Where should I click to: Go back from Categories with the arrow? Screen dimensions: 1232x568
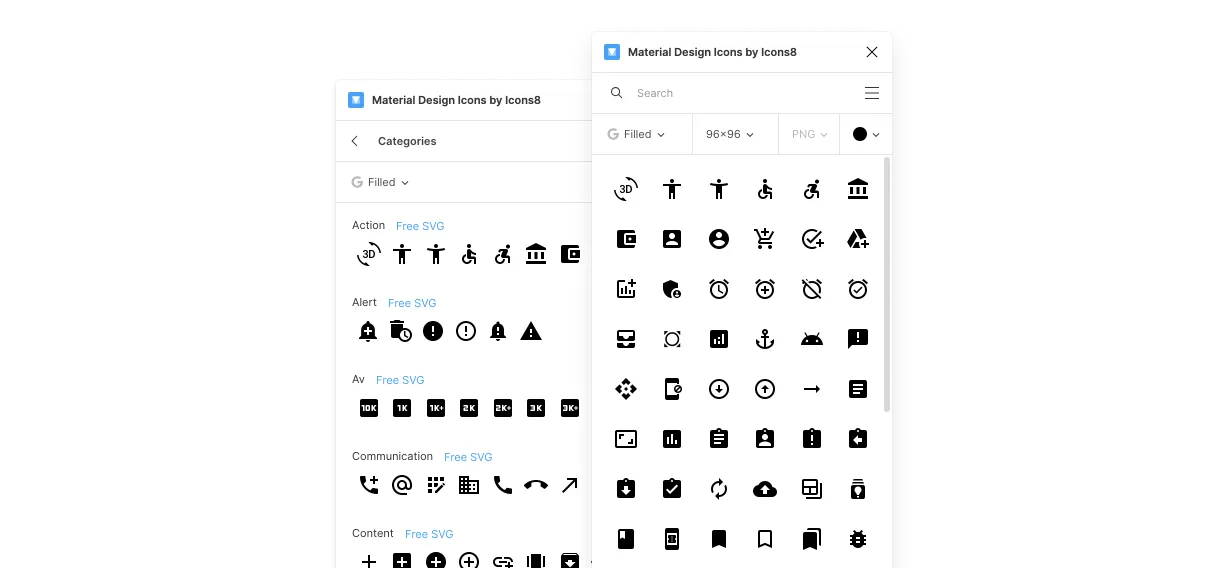click(355, 141)
